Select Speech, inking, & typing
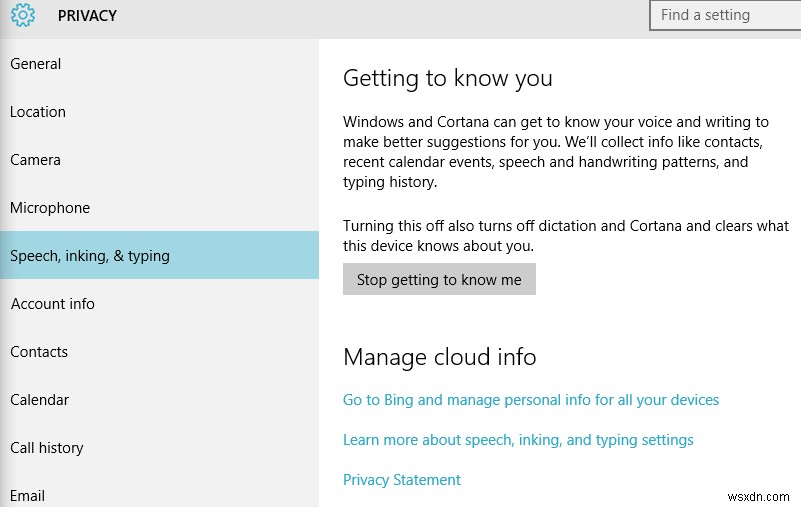The image size is (801, 507). [90, 256]
